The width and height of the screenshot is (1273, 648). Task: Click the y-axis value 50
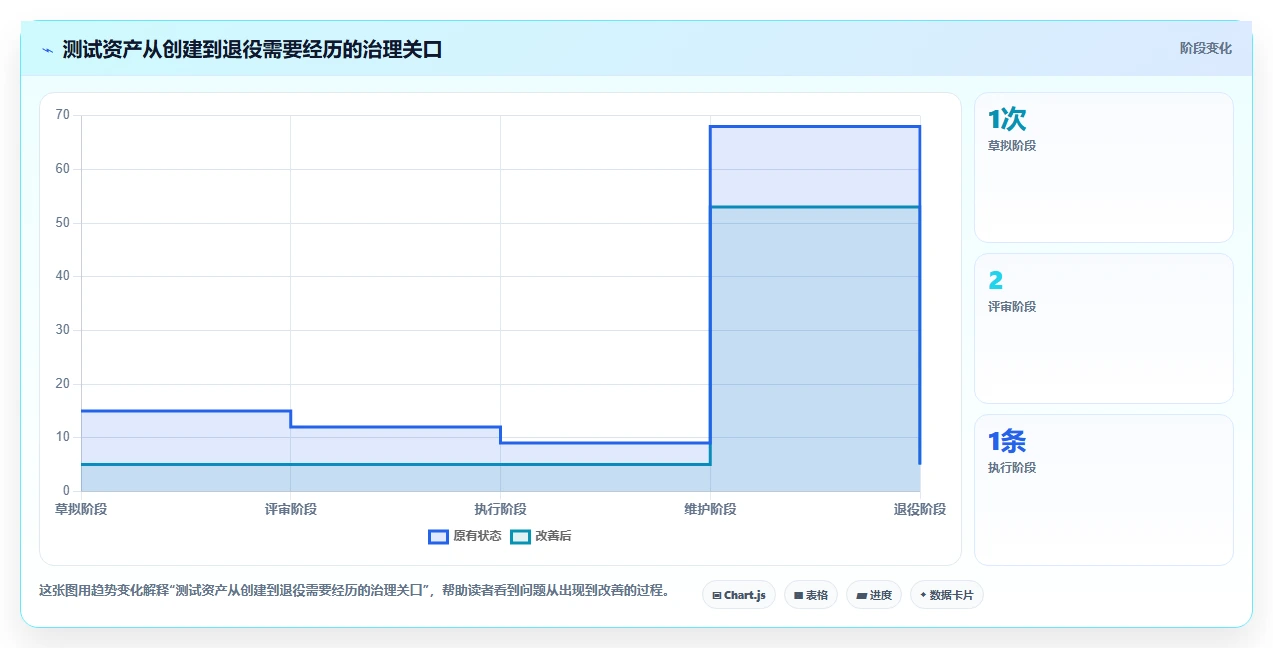63,223
